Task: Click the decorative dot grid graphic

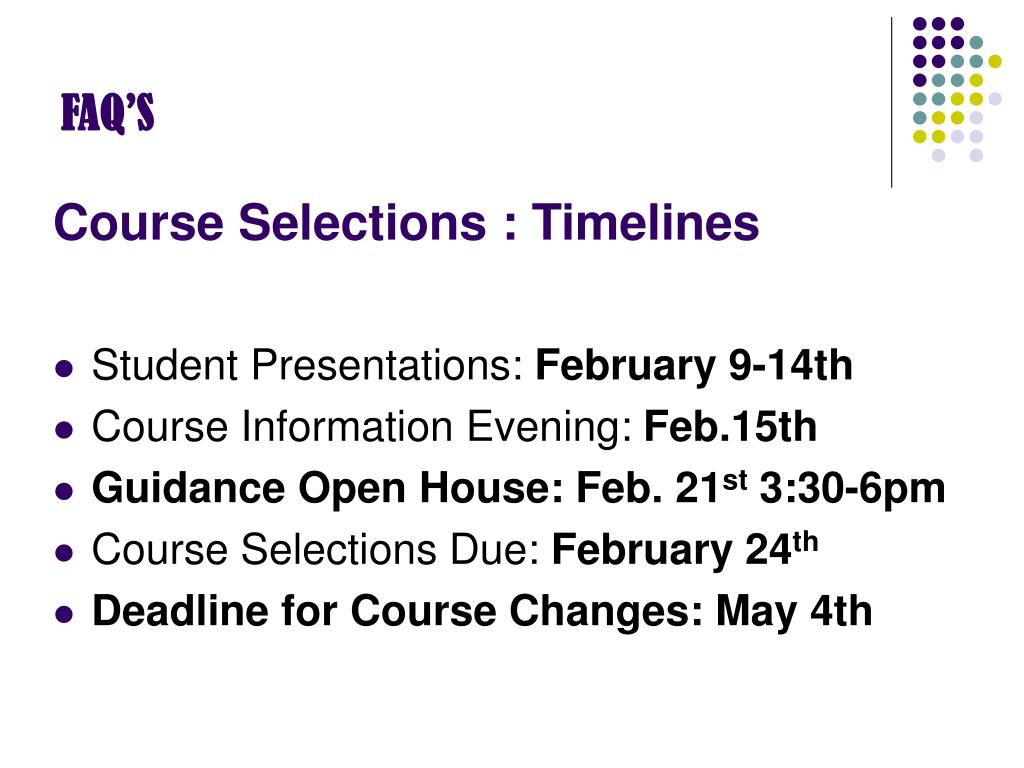Action: (957, 89)
